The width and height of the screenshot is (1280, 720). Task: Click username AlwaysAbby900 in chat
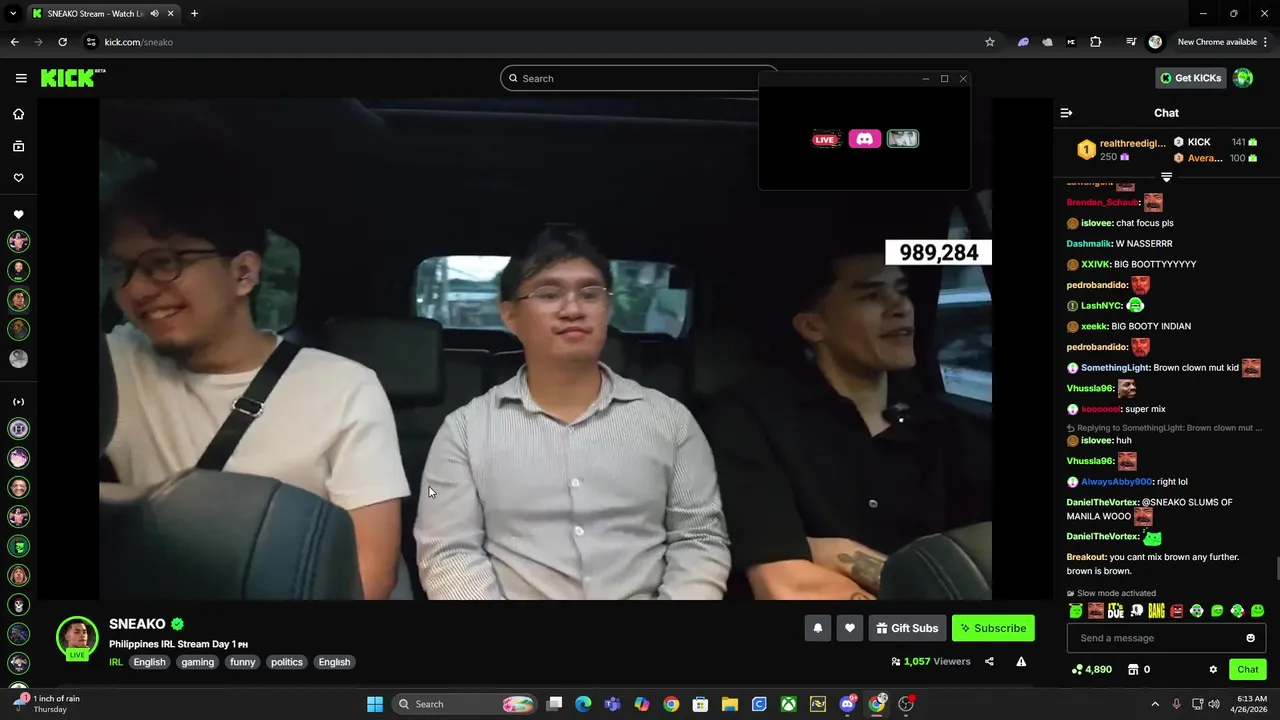pyautogui.click(x=1117, y=482)
